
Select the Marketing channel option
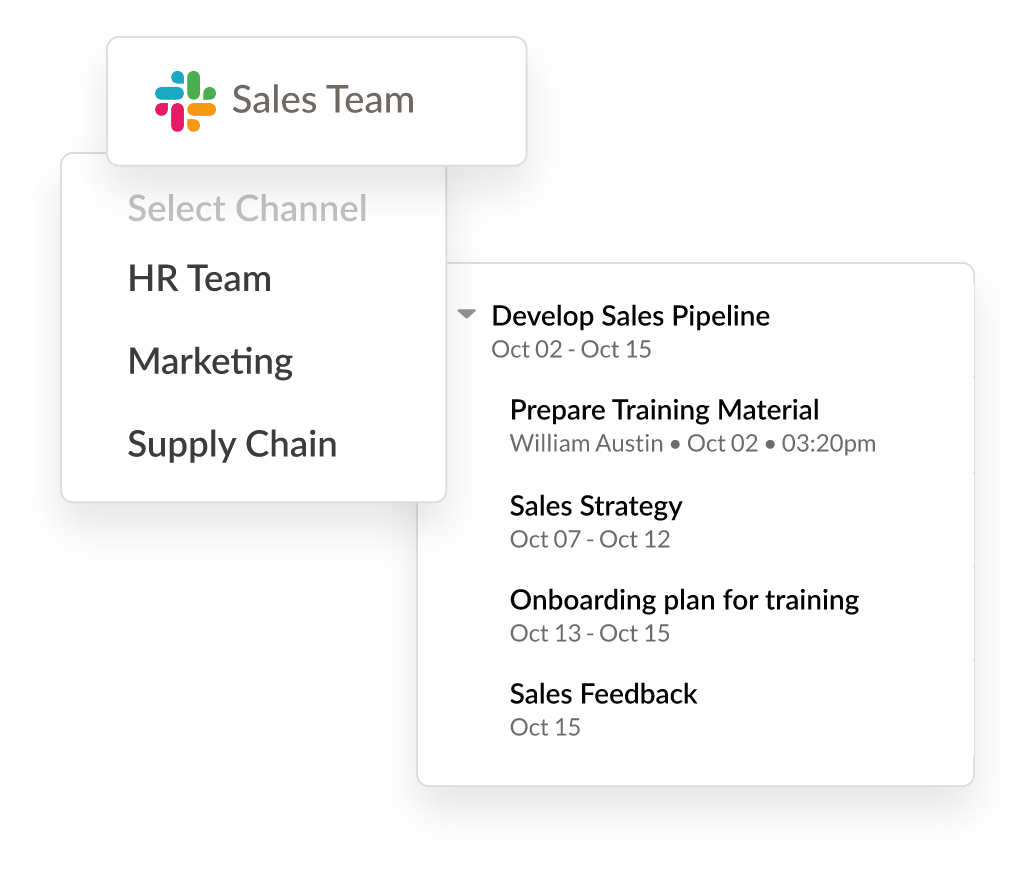[x=210, y=361]
